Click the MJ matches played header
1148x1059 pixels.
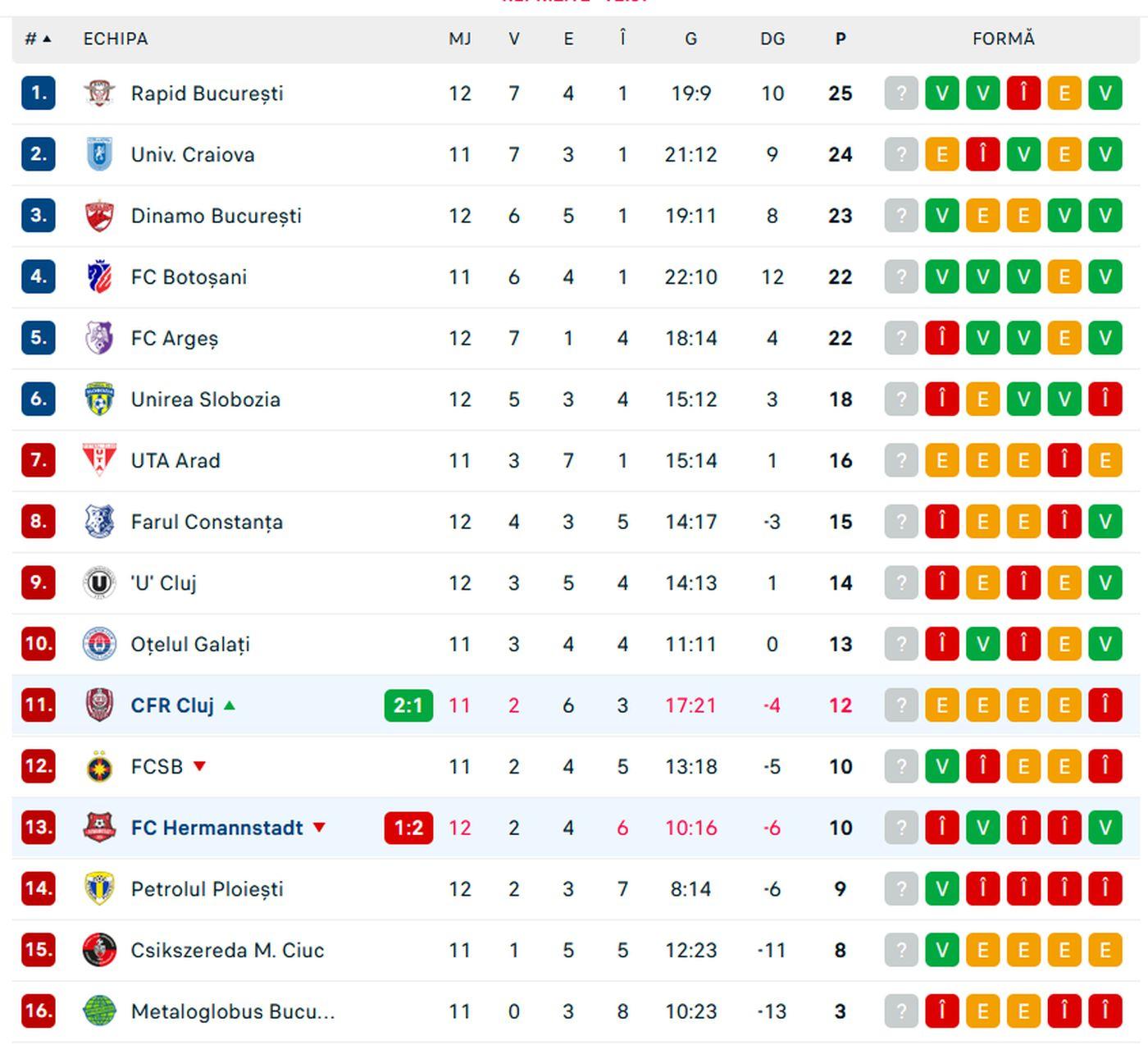(x=459, y=39)
